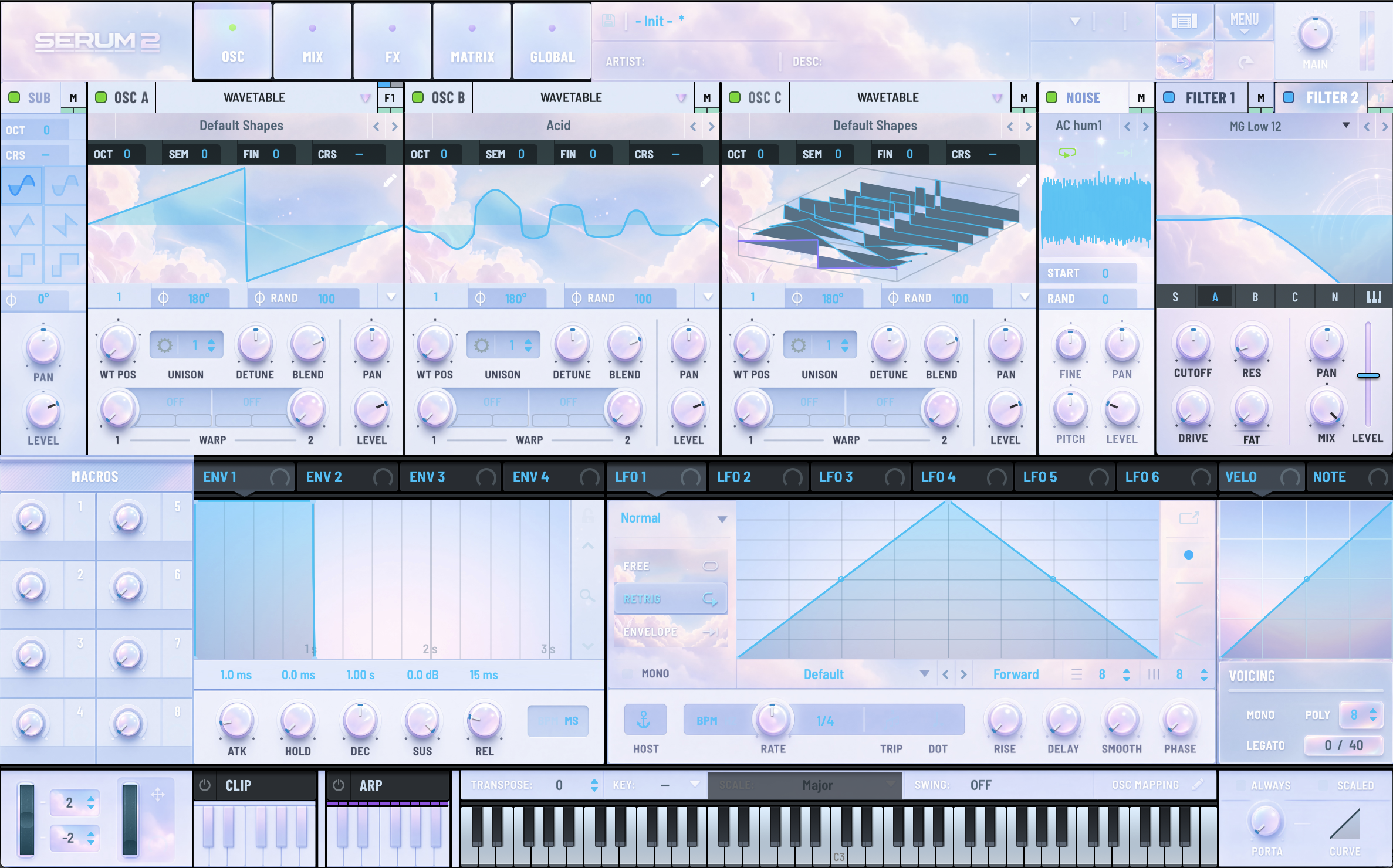The image size is (1393, 868).
Task: Click the LFO RETRIG mode button
Action: 670,599
